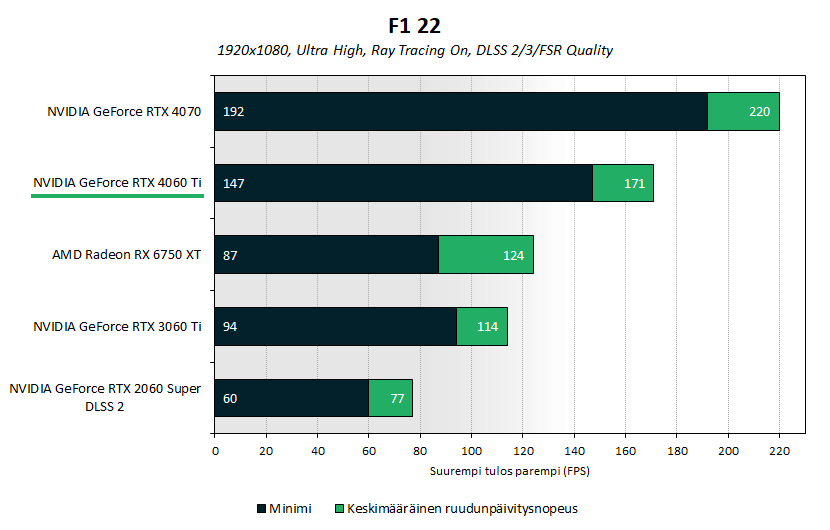
Task: Select the NVIDIA GeForce RTX 4070 label
Action: coord(124,112)
